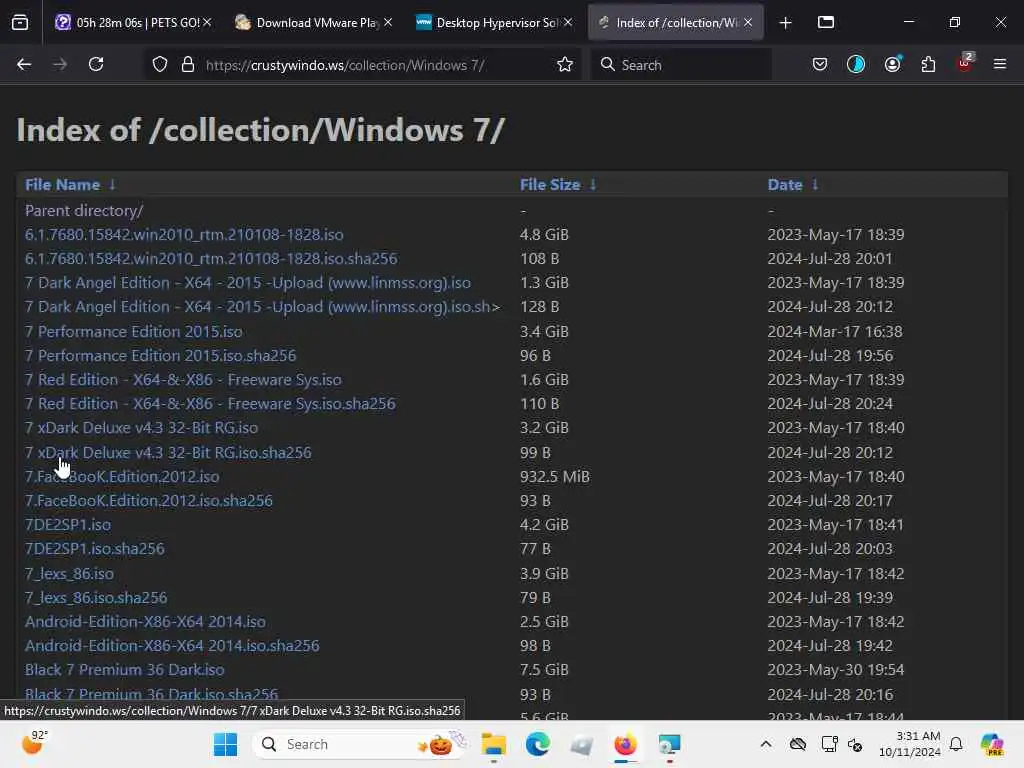Open the 7_lexs_86.iso.sha256 link
The width and height of the screenshot is (1024, 768).
pyautogui.click(x=96, y=598)
